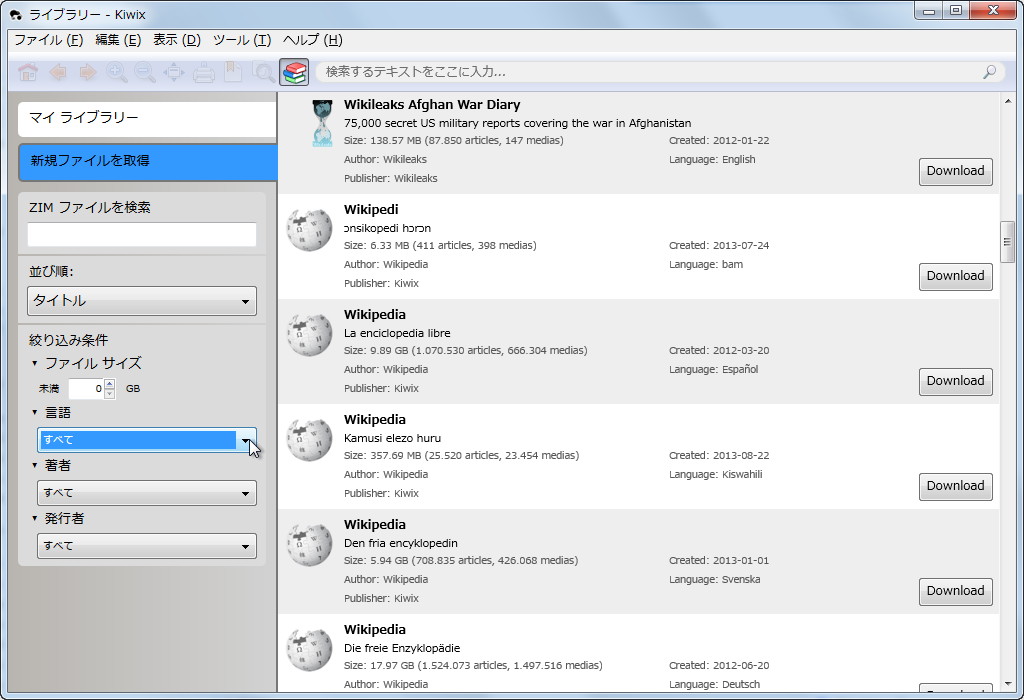Viewport: 1024px width, 700px height.
Task: Go back with the left arrow icon
Action: [x=57, y=72]
